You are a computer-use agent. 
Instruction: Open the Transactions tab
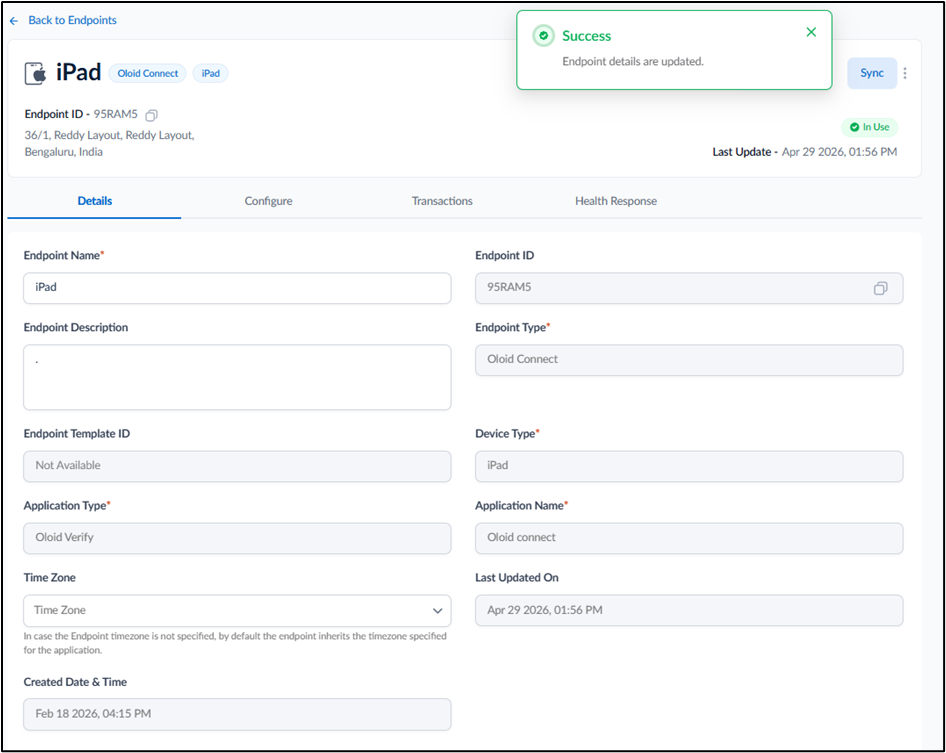[442, 201]
